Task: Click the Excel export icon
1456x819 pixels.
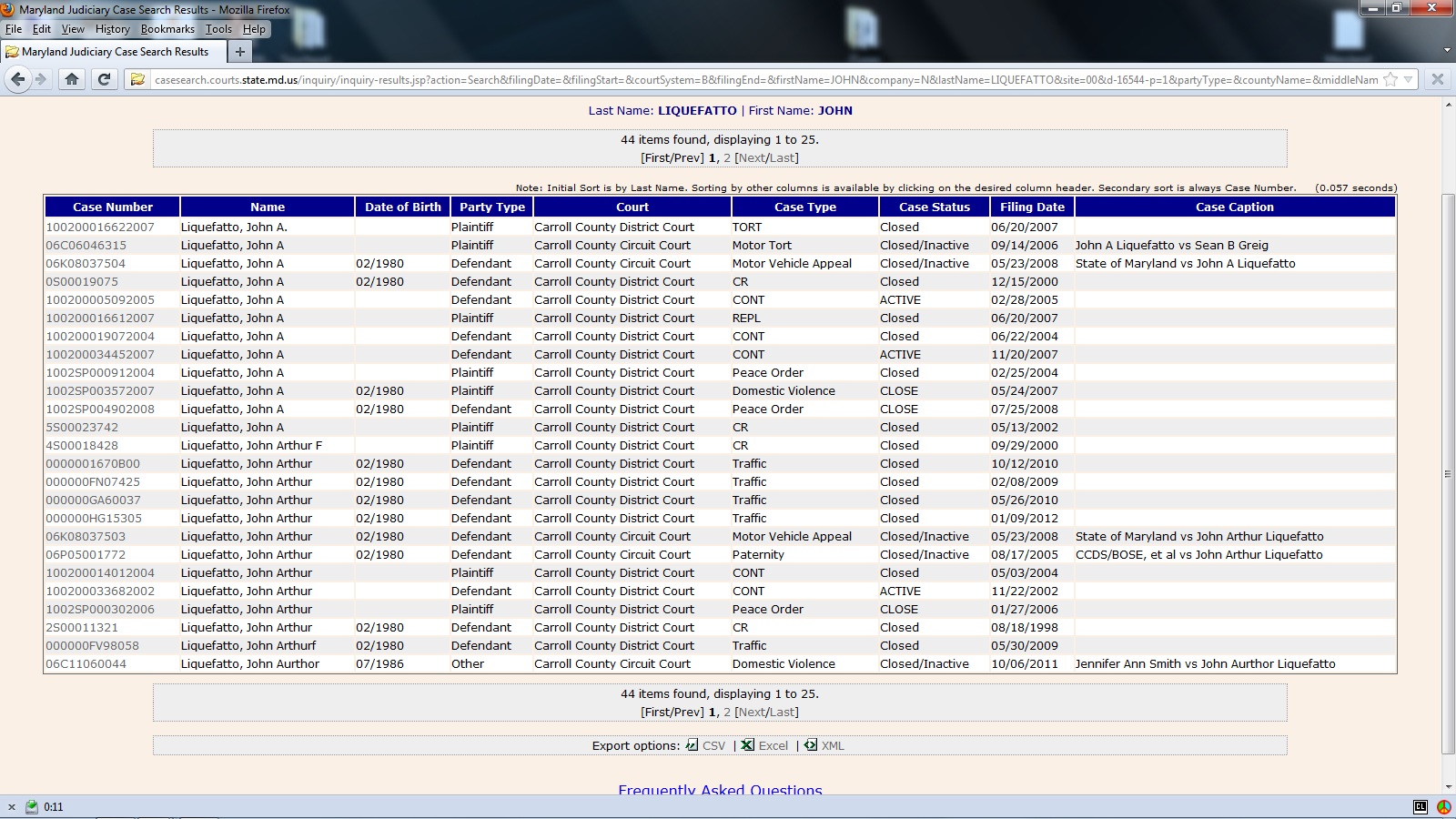Action: (748, 744)
